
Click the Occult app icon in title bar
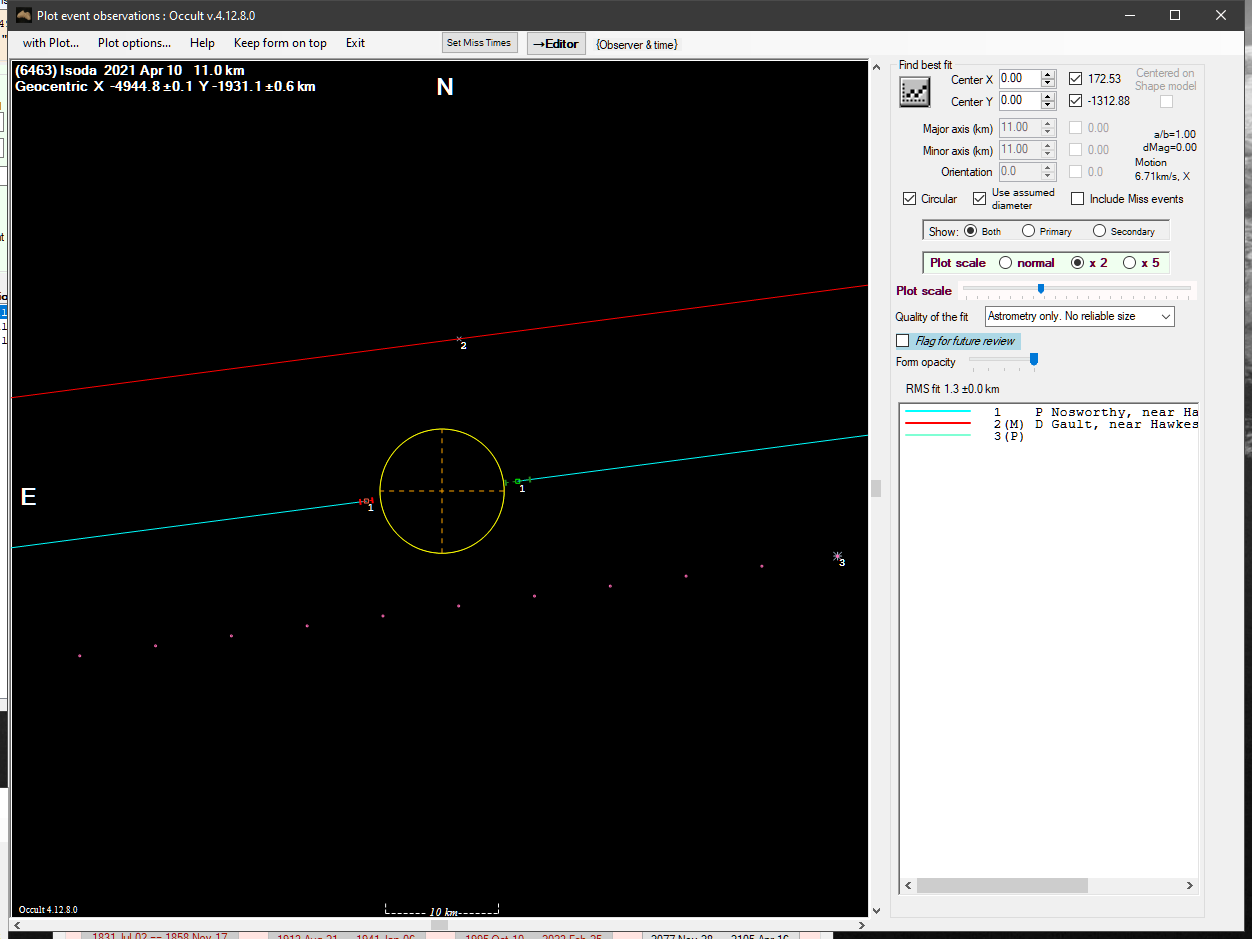coord(24,15)
